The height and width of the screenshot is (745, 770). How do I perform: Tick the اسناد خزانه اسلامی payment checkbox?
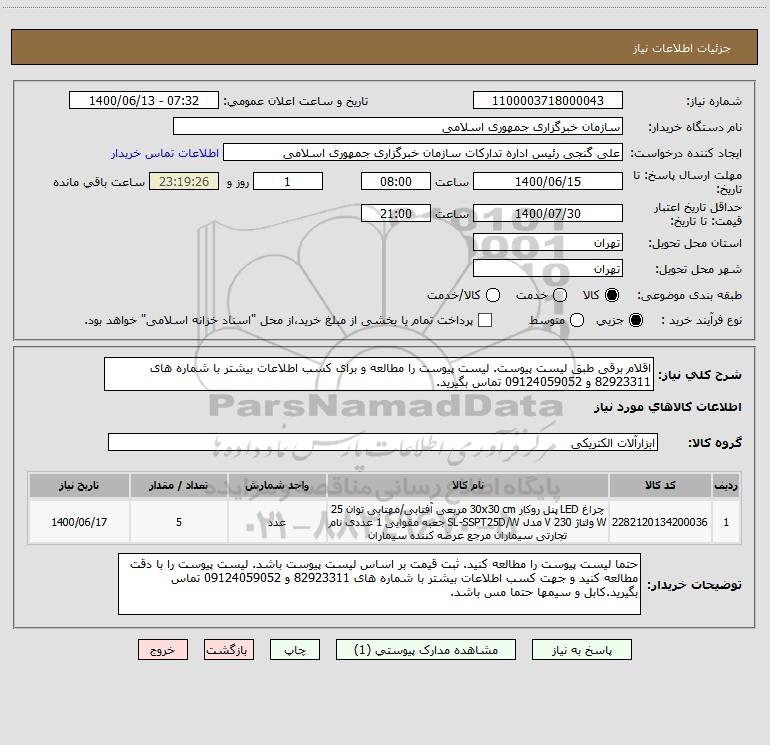pyautogui.click(x=485, y=320)
